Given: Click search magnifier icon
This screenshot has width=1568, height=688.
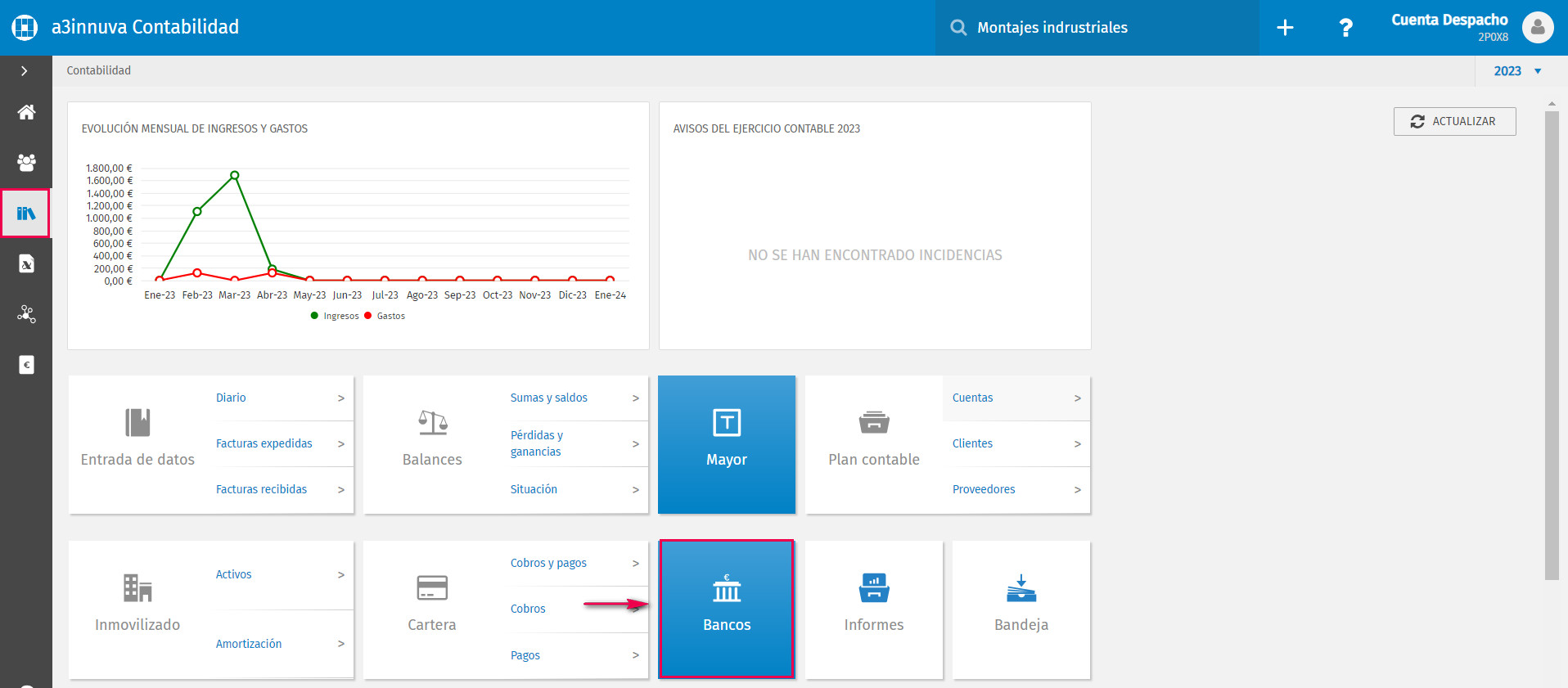Looking at the screenshot, I should (958, 28).
